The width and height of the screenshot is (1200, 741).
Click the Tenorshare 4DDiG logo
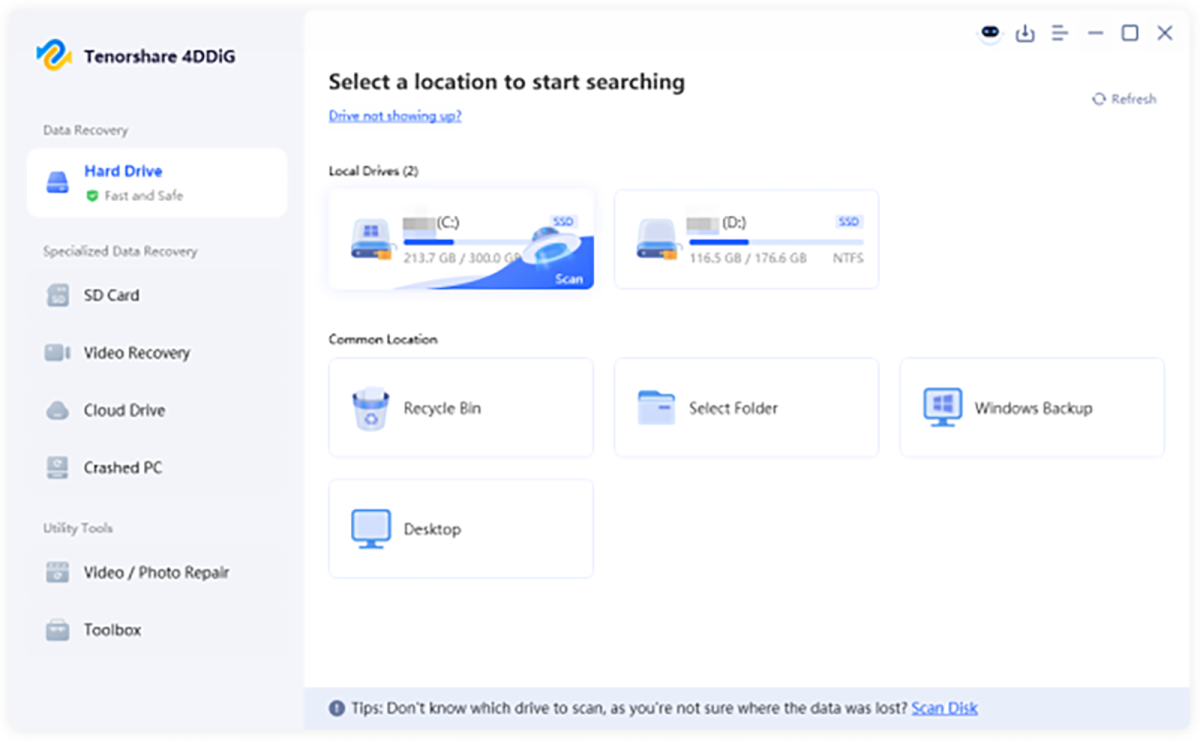click(x=53, y=54)
